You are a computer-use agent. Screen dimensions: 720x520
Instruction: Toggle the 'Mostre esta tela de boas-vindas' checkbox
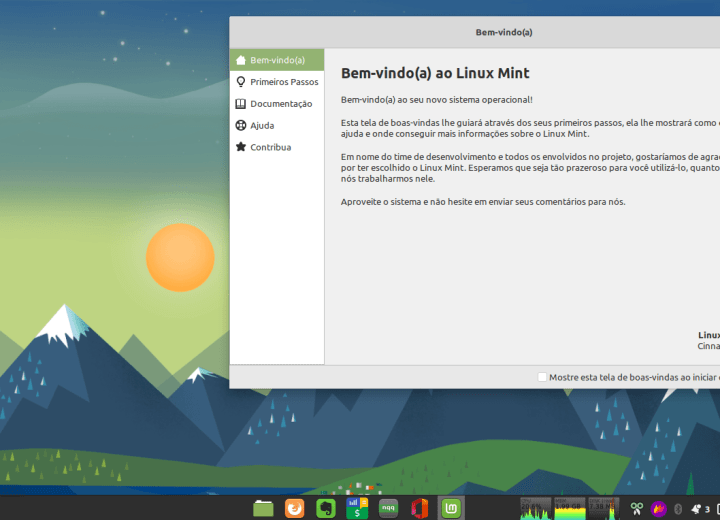pos(542,377)
